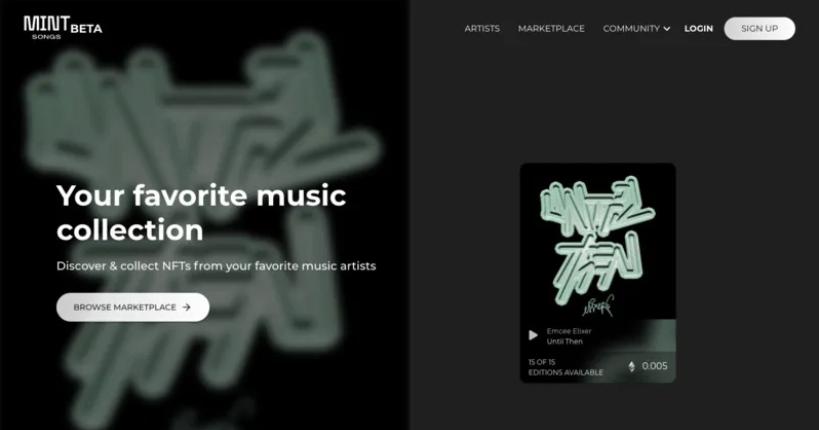Click the Browse Marketplace button
The image size is (819, 430).
133,307
